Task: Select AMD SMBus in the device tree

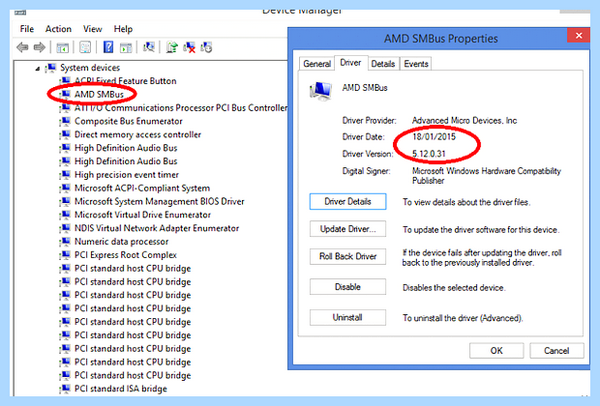Action: [x=99, y=94]
